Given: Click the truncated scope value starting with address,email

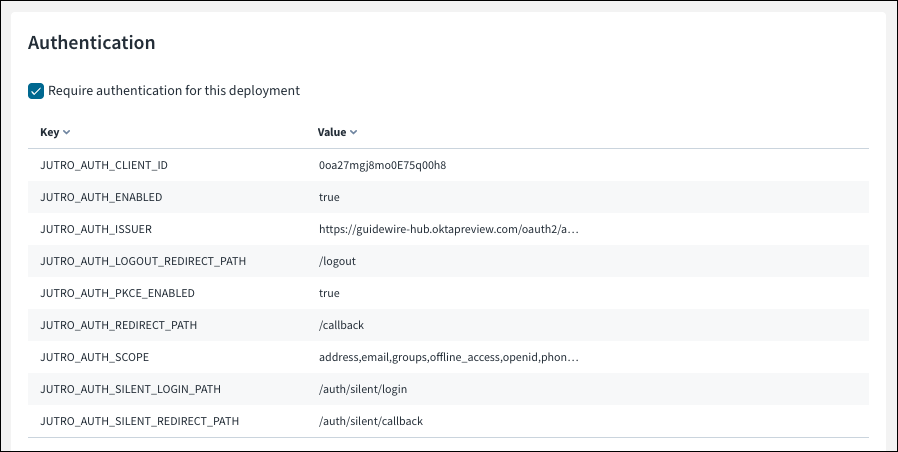Looking at the screenshot, I should (x=449, y=357).
